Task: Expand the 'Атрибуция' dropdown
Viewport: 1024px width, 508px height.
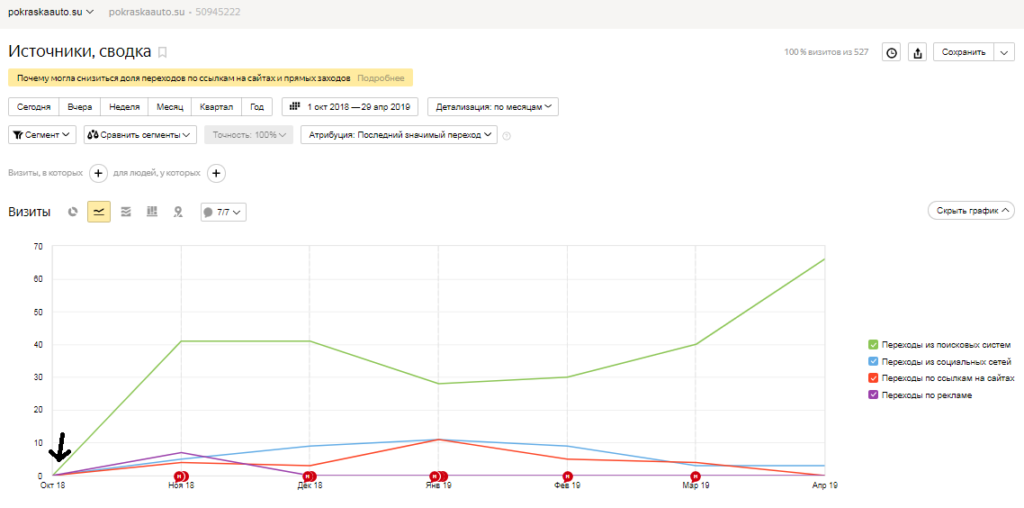Action: coord(399,135)
